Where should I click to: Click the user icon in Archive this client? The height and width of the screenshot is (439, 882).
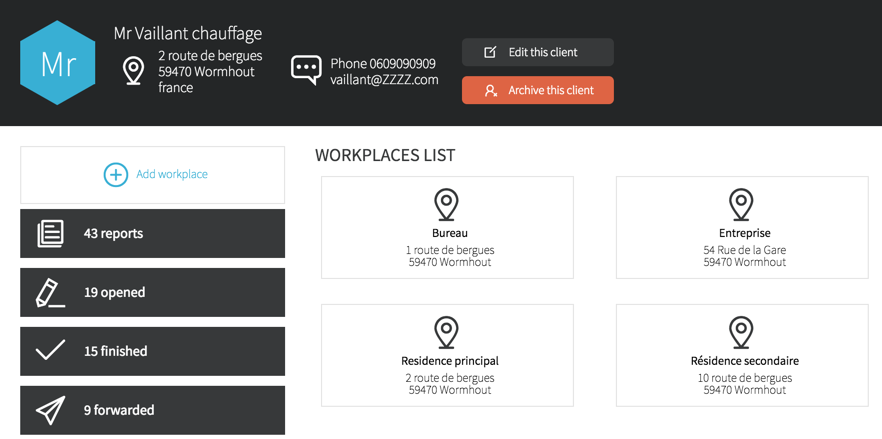coord(490,90)
